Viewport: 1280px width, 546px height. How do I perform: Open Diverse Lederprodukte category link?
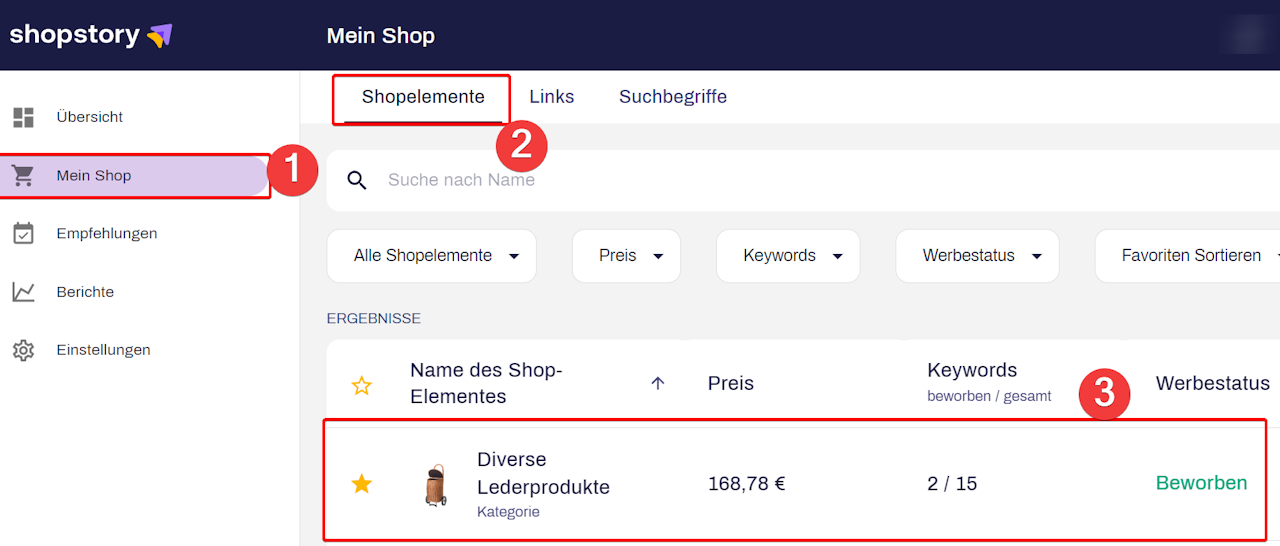coord(543,473)
